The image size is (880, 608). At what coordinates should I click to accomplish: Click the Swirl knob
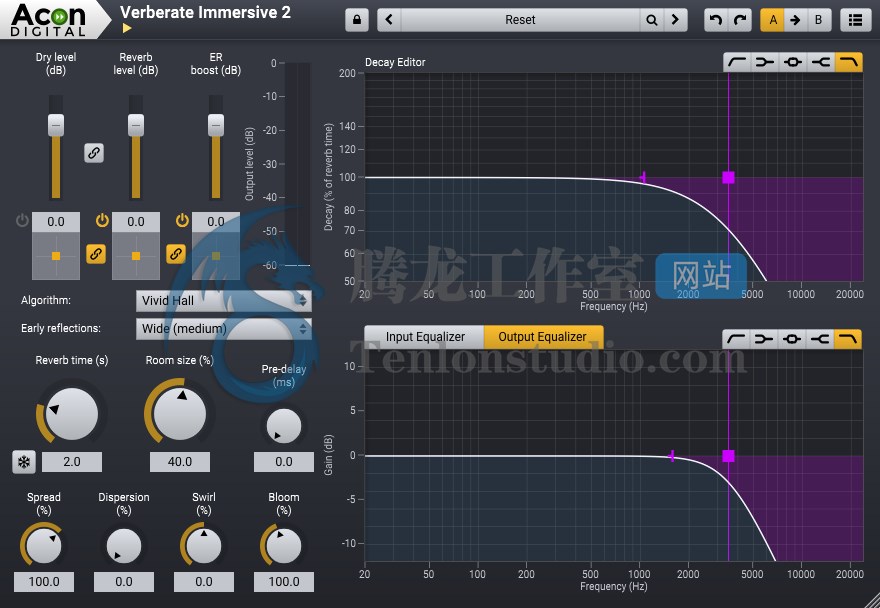[204, 545]
